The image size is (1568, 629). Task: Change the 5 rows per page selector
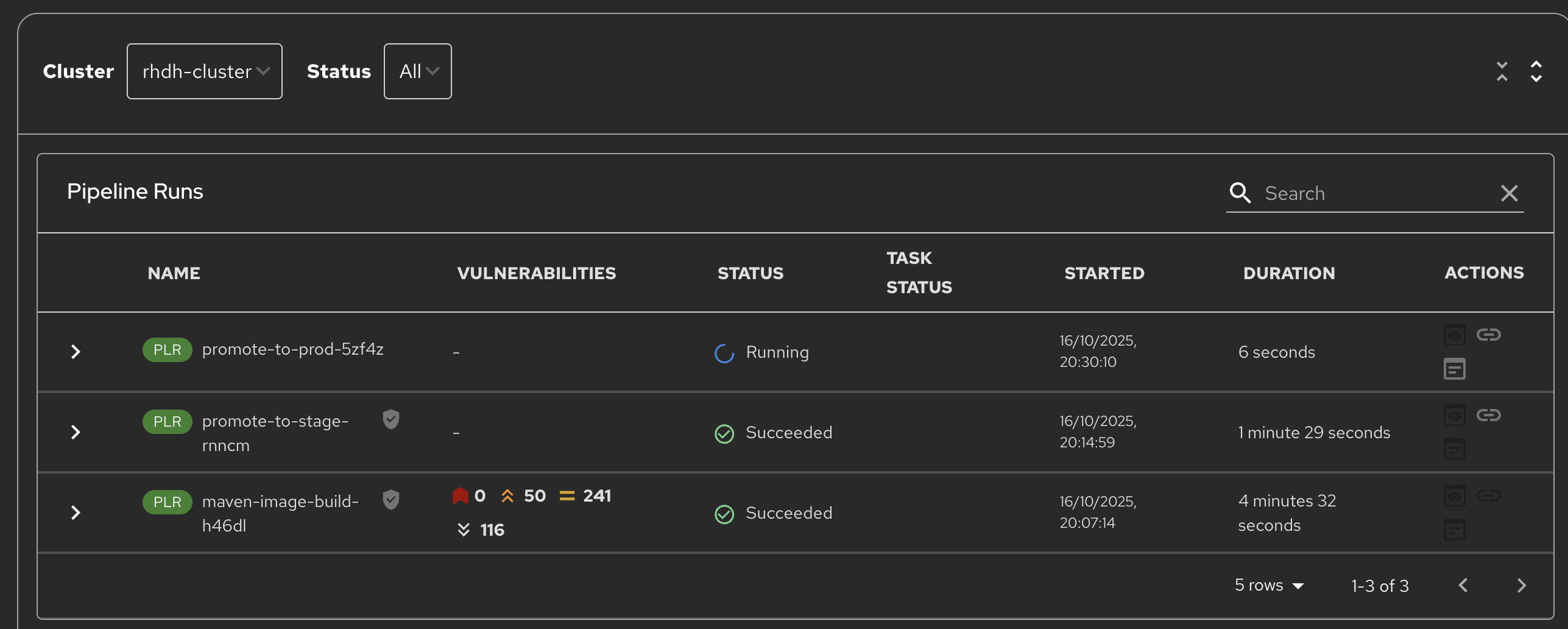click(x=1269, y=585)
